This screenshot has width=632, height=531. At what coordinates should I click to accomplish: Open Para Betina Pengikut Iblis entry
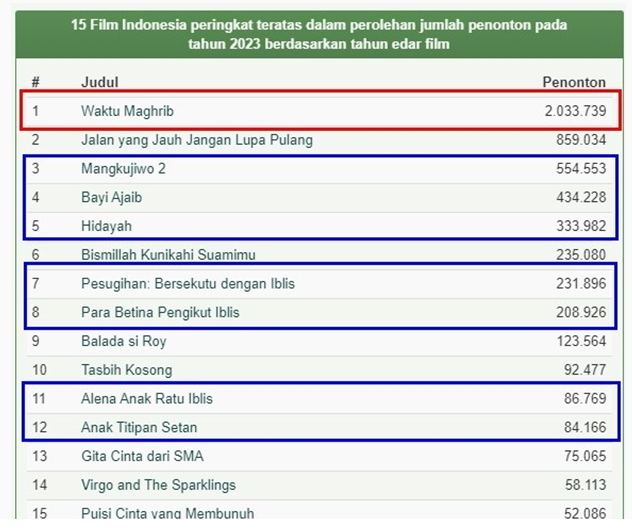point(160,312)
